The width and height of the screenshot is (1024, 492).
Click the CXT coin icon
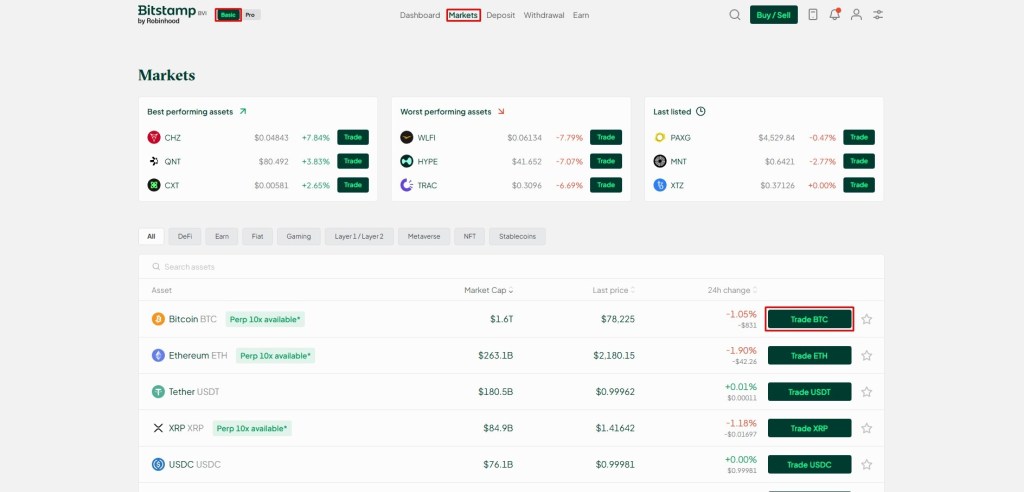(x=154, y=185)
